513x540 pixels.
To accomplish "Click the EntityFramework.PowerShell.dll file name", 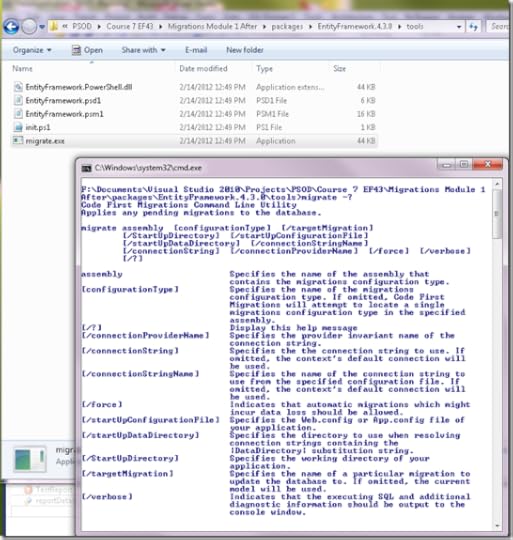I will 79,87.
